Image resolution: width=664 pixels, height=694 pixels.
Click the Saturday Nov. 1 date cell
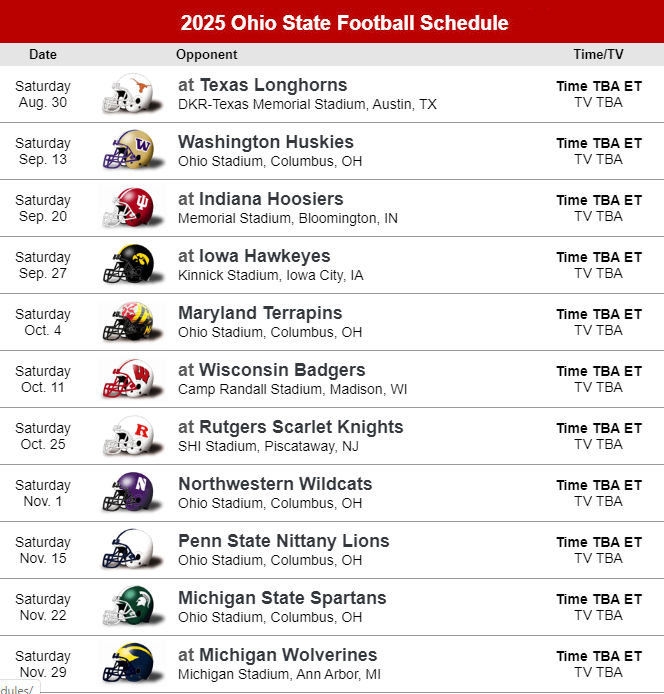pos(43,493)
